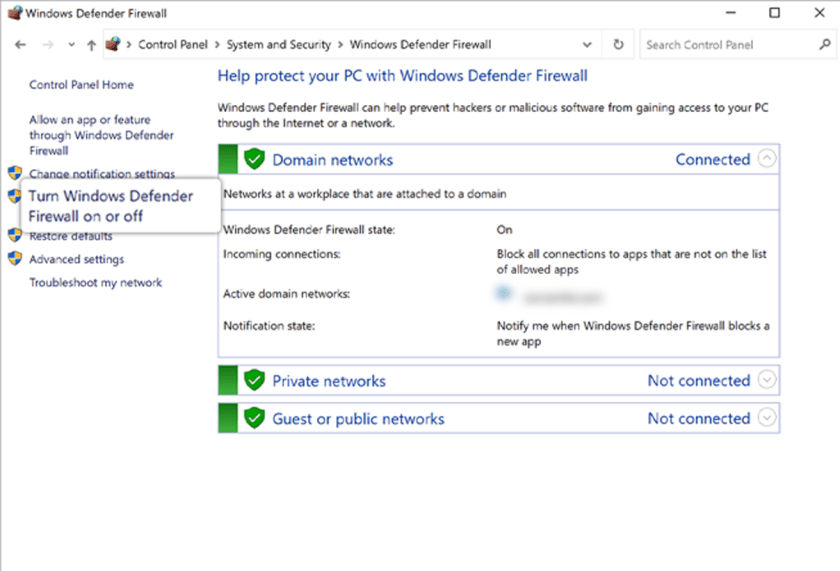The height and width of the screenshot is (571, 840).
Task: Click the Forward navigation arrow
Action: tap(48, 45)
